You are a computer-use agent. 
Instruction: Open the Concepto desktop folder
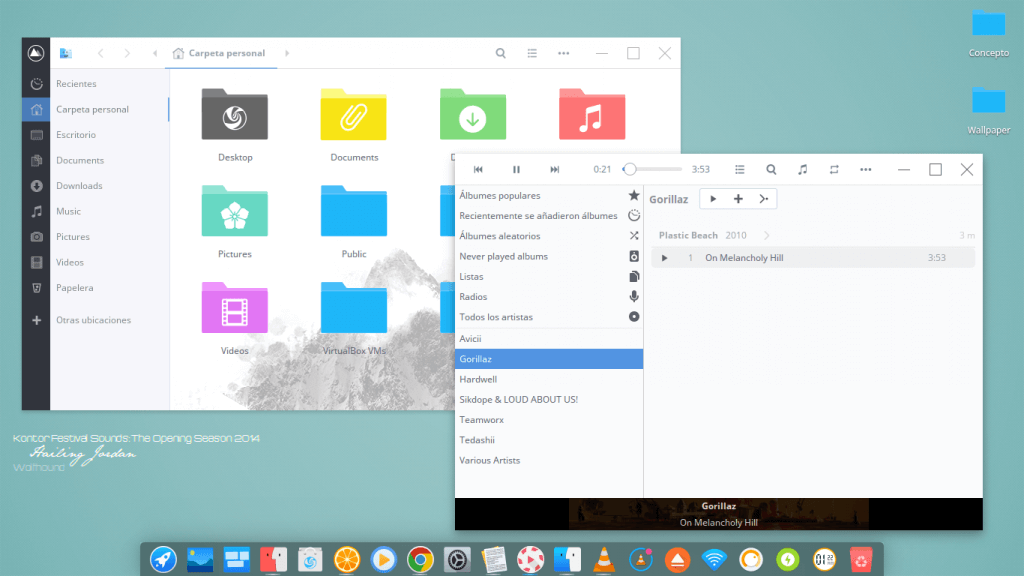[988, 33]
